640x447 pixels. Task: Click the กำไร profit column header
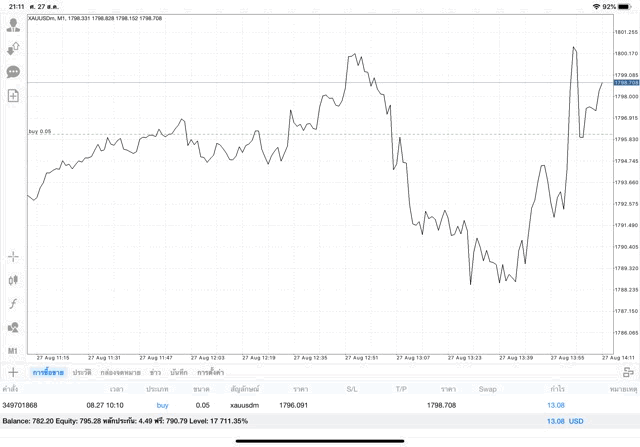556,388
